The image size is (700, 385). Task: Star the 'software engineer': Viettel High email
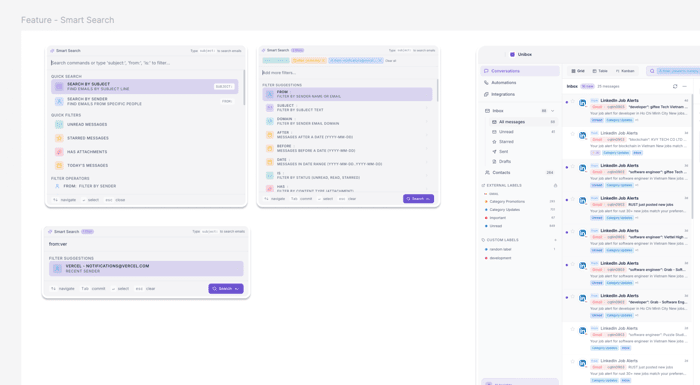[573, 232]
